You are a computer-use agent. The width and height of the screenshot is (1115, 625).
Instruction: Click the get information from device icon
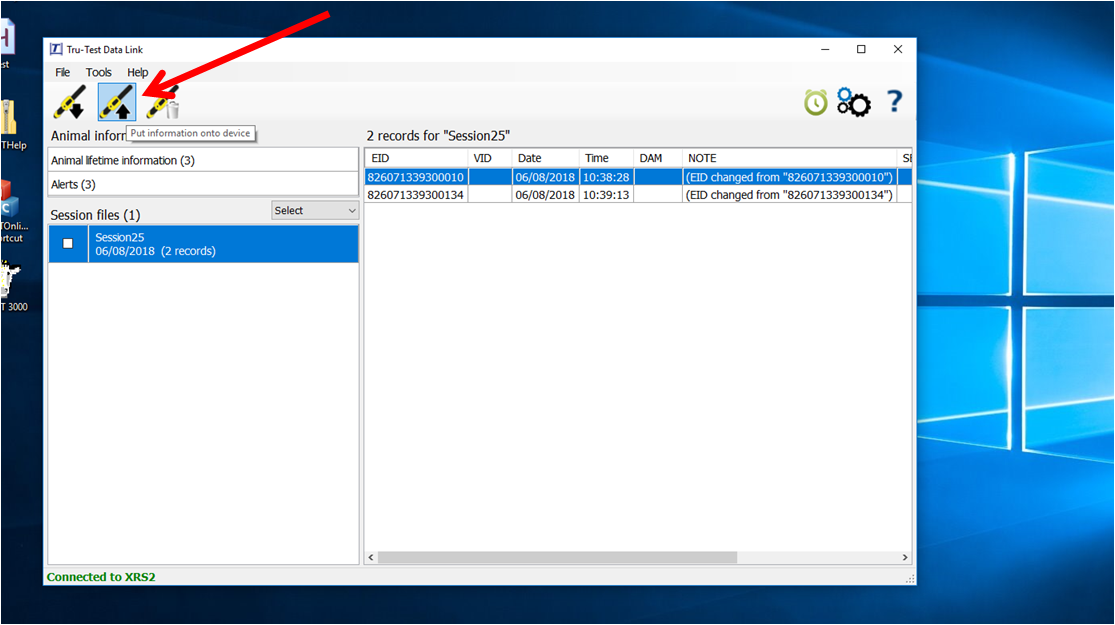tap(70, 102)
